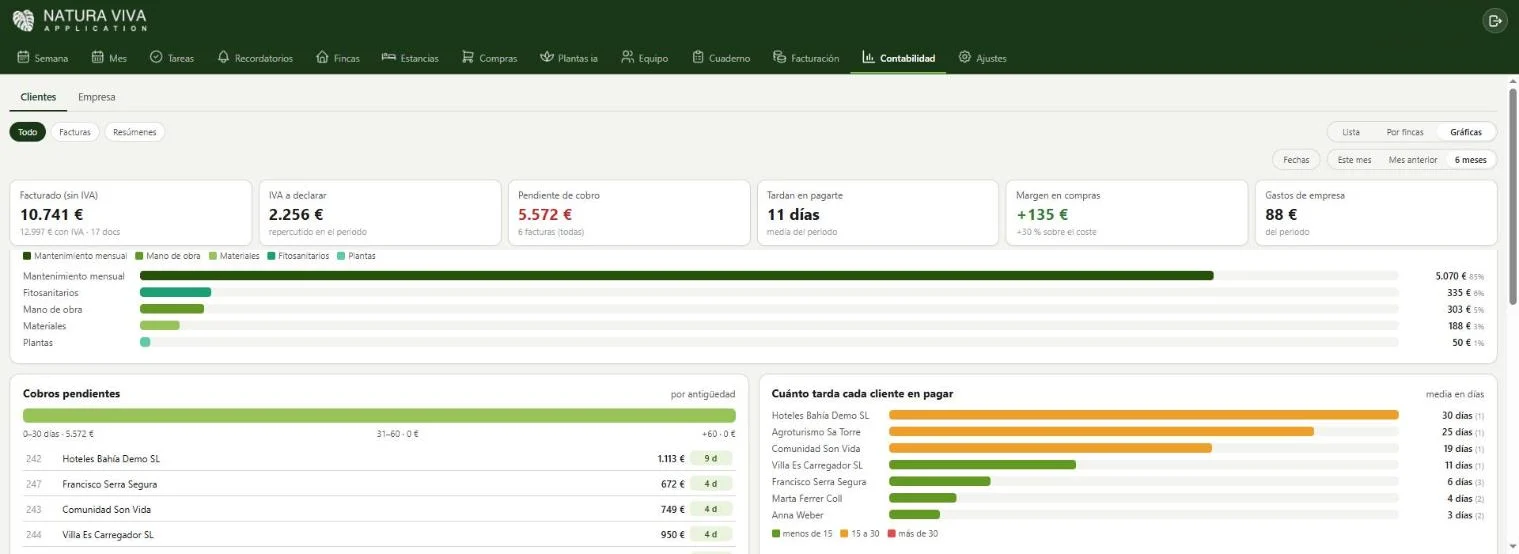Switch to the Empresa tab
The image size is (1519, 554).
pyautogui.click(x=96, y=97)
